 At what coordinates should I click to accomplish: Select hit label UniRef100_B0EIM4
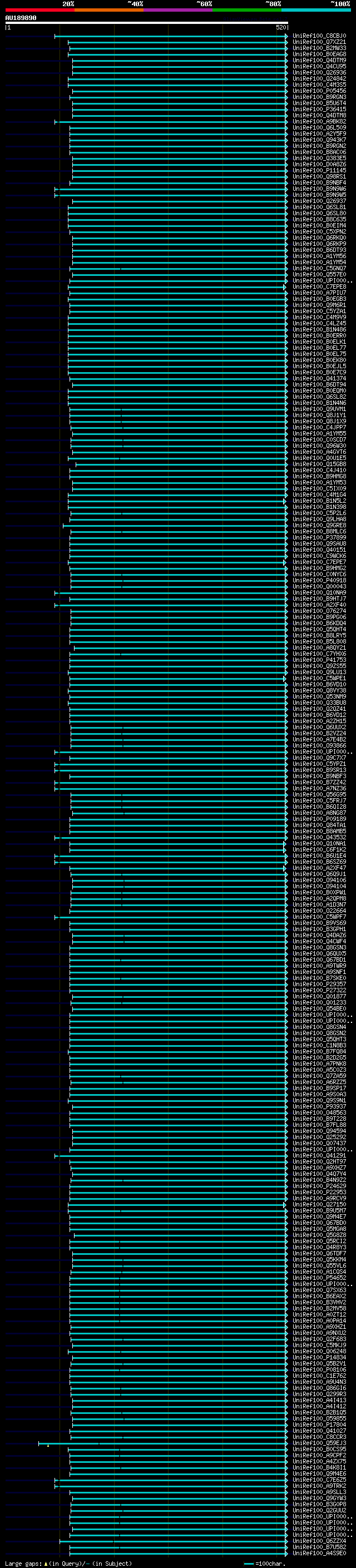[319, 226]
